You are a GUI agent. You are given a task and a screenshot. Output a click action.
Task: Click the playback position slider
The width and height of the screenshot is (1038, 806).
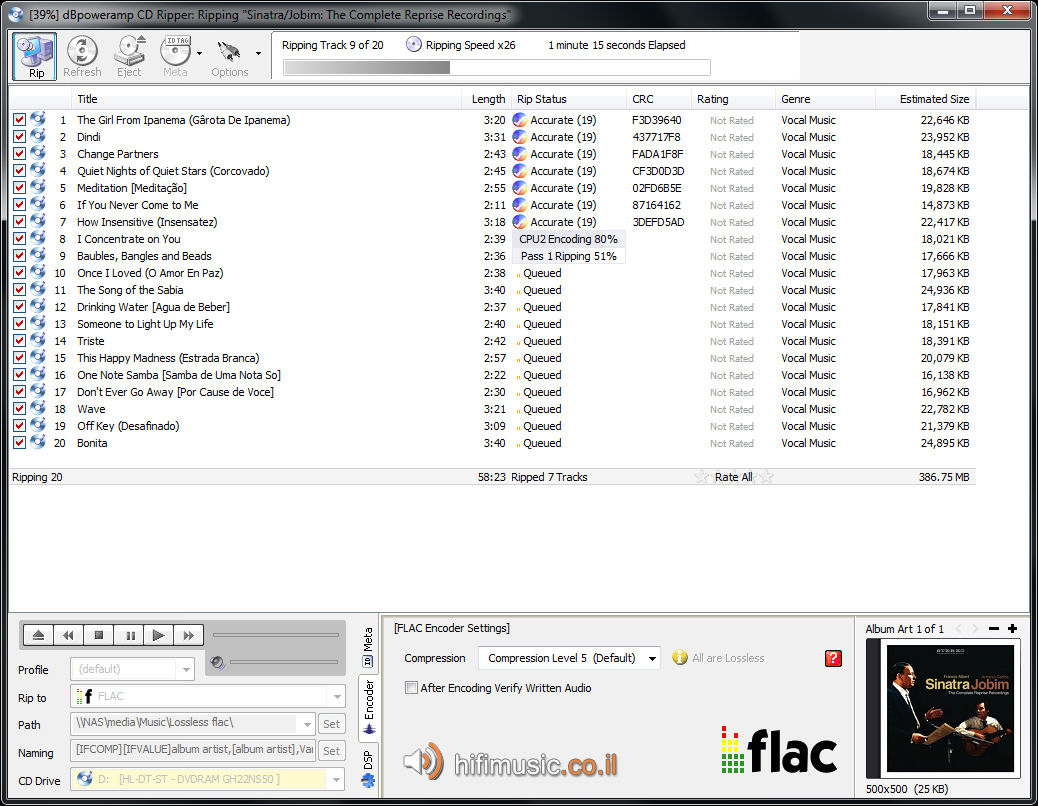pyautogui.click(x=275, y=635)
